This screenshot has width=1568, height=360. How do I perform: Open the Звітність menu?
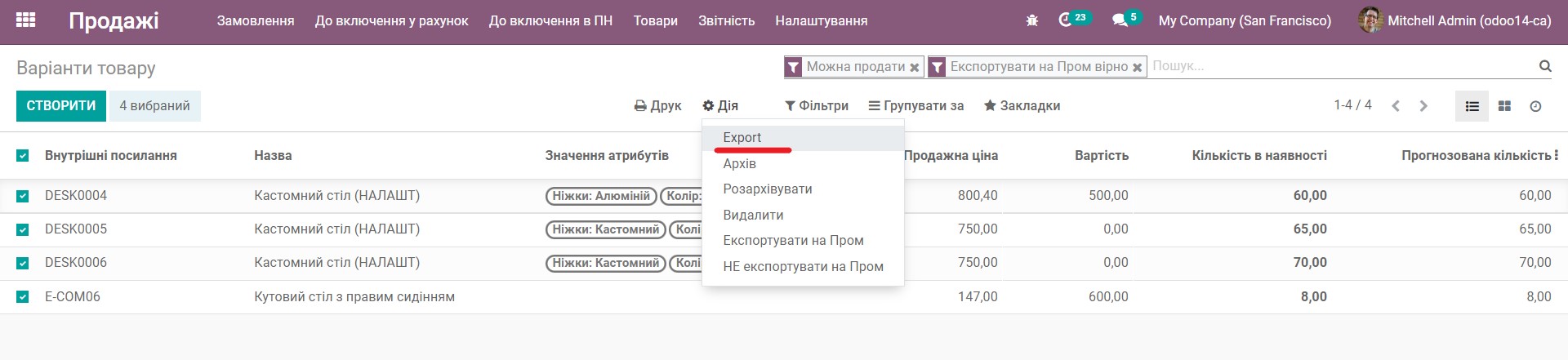point(727,21)
